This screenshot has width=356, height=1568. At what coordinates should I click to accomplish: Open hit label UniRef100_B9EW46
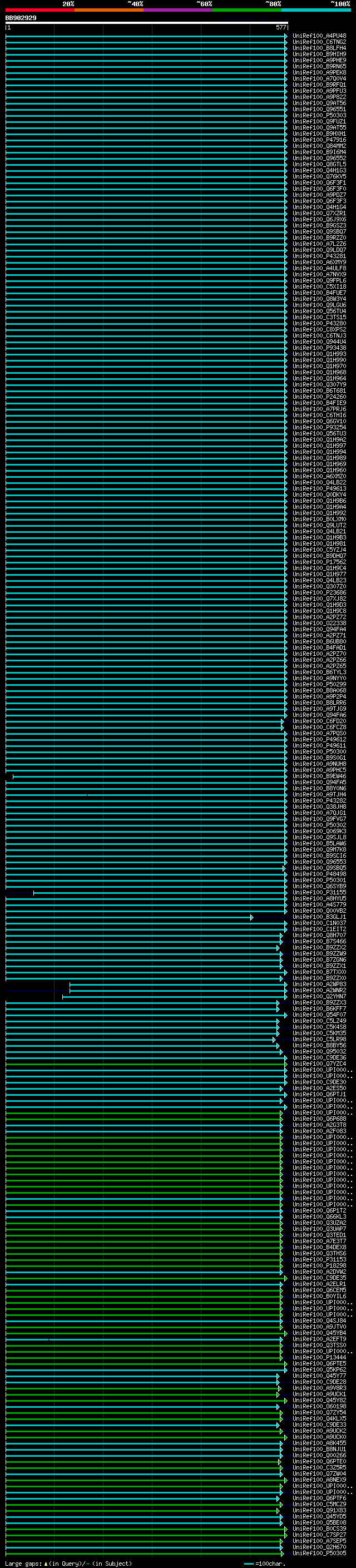point(319,776)
